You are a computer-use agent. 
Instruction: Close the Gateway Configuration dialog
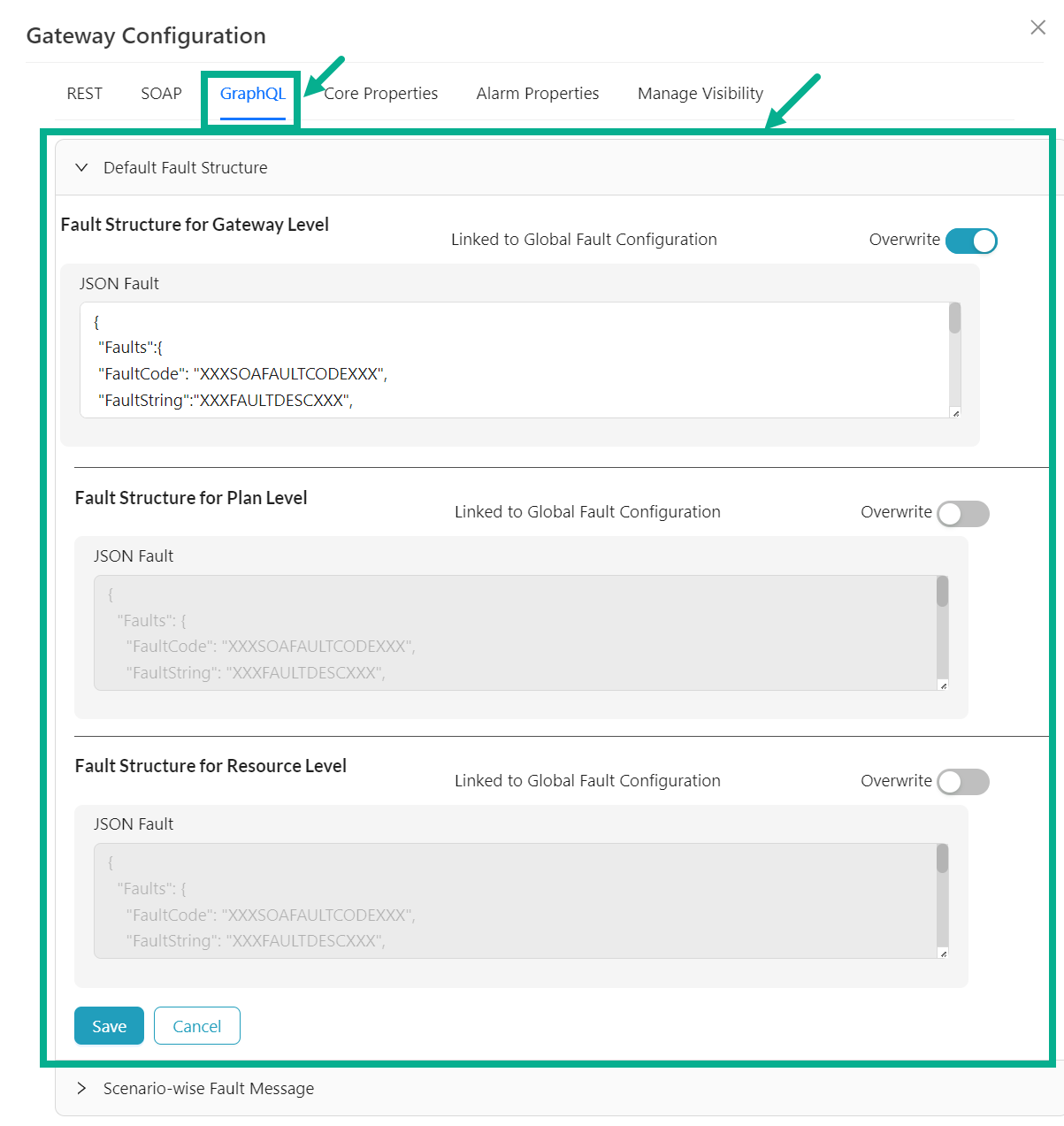click(1037, 27)
